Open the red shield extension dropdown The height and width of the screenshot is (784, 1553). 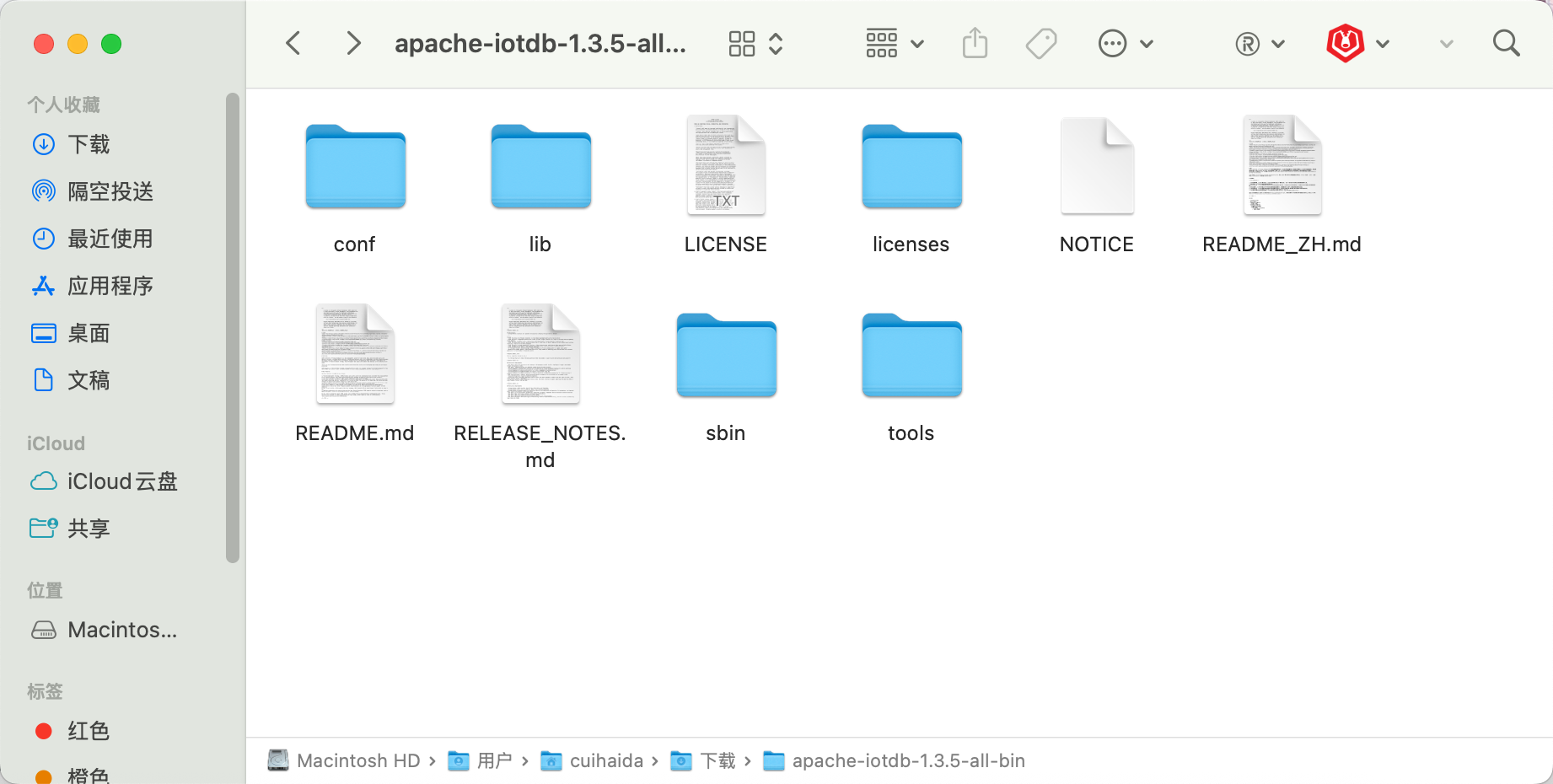(x=1357, y=44)
